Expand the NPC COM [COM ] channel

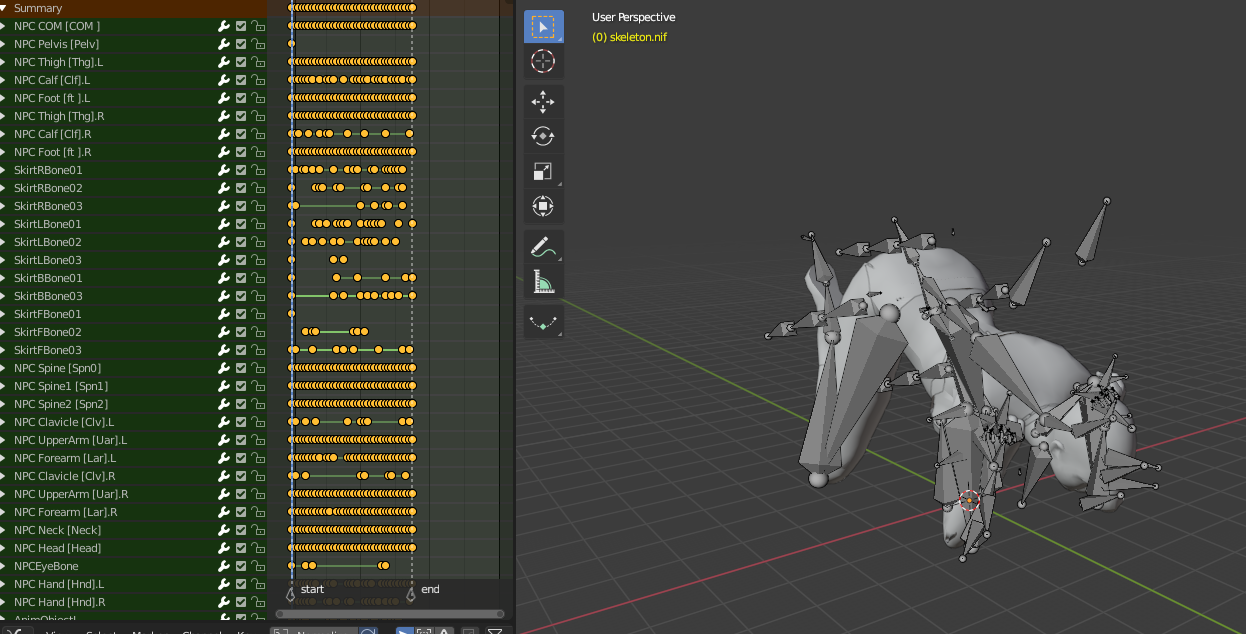click(4, 26)
